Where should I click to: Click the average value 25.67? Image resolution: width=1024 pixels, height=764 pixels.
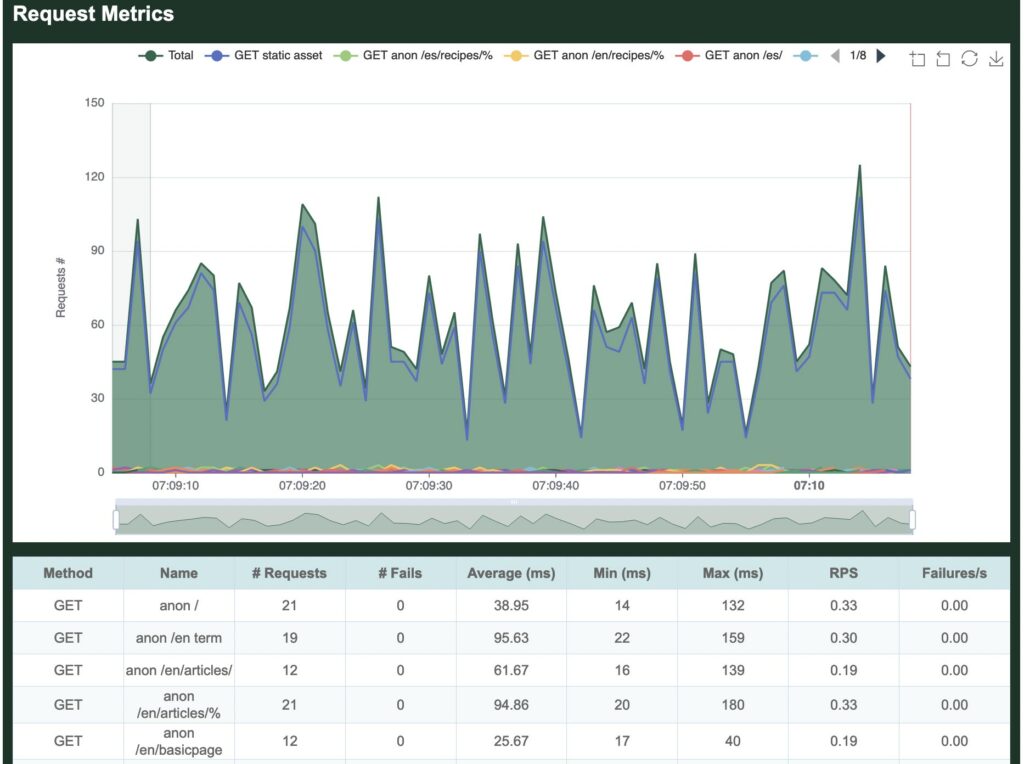[511, 741]
